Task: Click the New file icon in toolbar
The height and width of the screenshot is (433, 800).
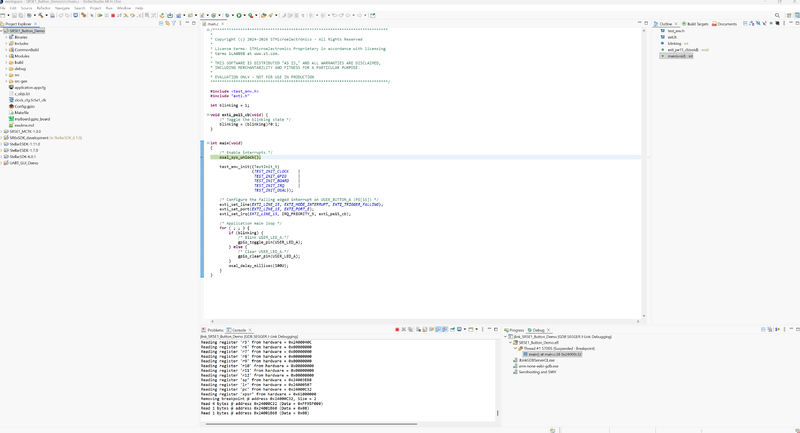Action: pyautogui.click(x=3, y=15)
